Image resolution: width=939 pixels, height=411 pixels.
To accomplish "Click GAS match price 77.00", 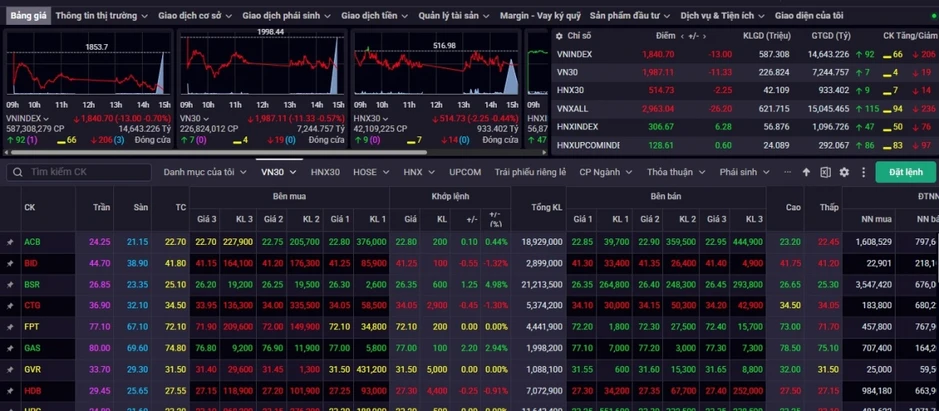I will [x=406, y=348].
